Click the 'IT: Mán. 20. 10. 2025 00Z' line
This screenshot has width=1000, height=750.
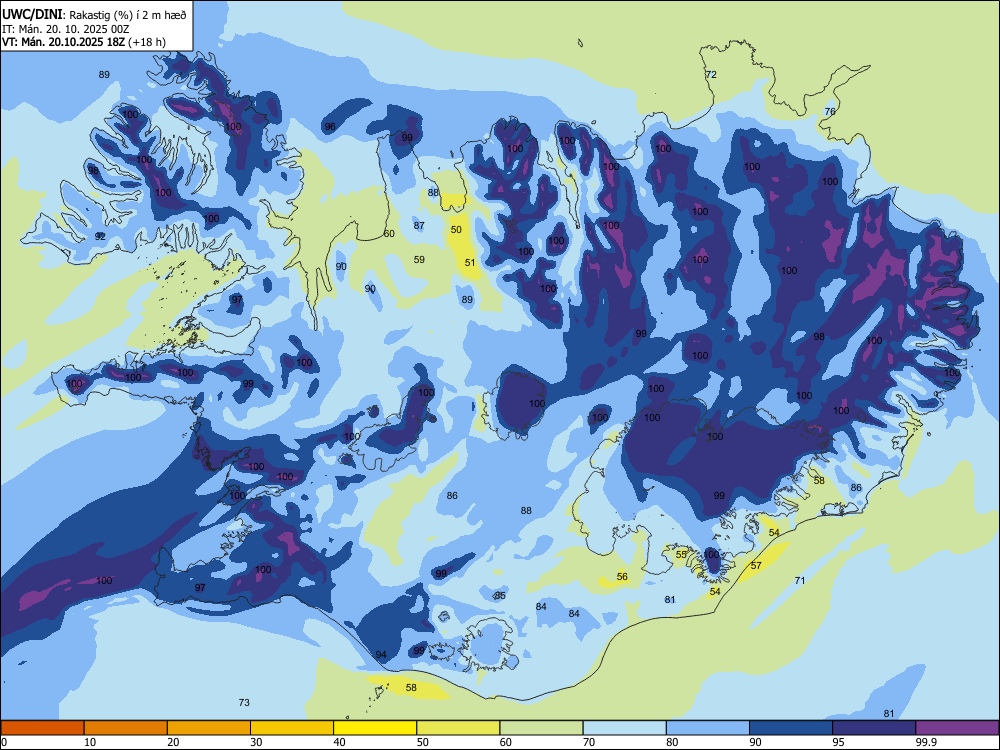(66, 29)
